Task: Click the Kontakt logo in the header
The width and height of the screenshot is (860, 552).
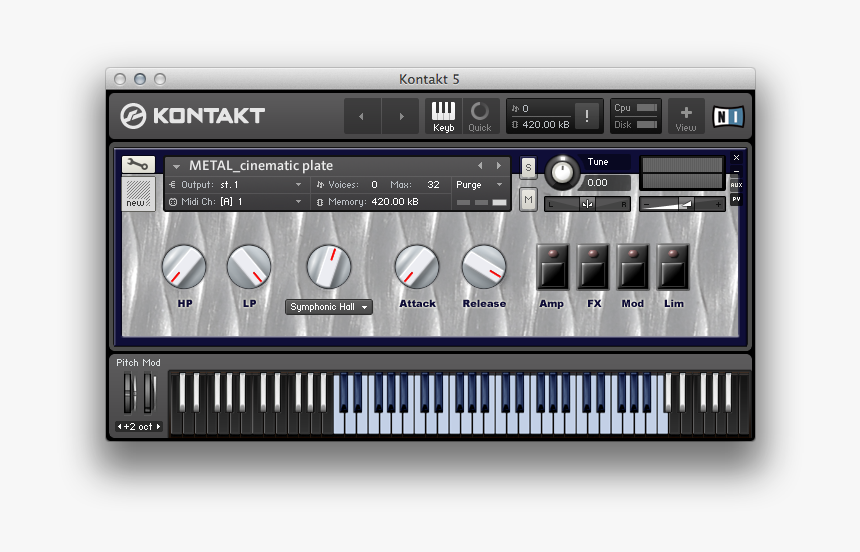Action: [x=193, y=116]
